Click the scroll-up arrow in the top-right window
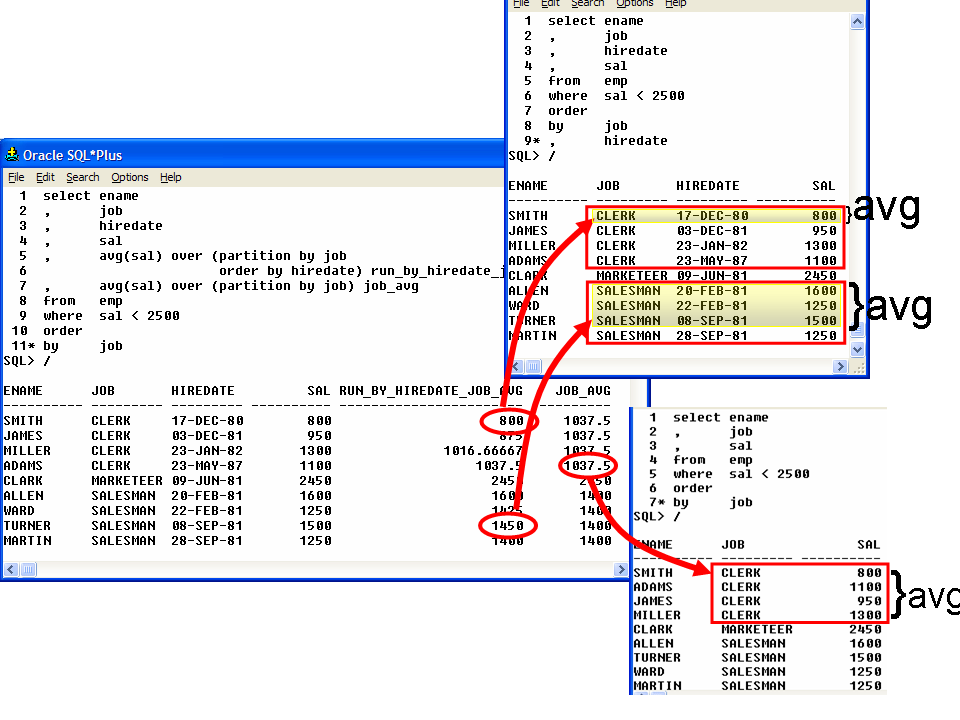 tap(858, 20)
